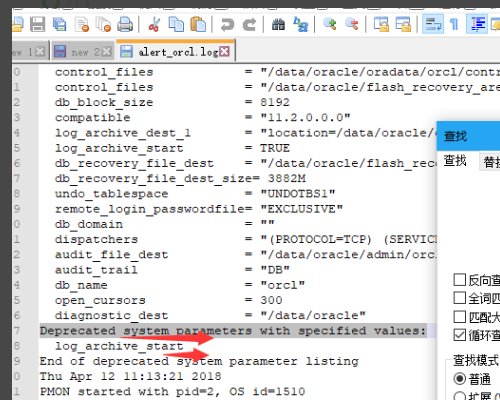Screen dimensions: 500x400
Task: Click the remote_login_passwordfile parameter name
Action: (150, 209)
